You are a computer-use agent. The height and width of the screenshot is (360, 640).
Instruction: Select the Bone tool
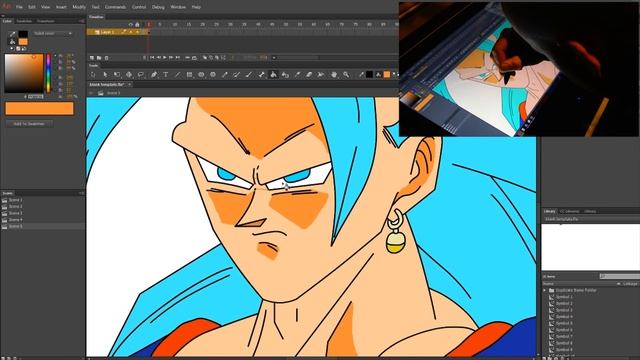tap(262, 75)
